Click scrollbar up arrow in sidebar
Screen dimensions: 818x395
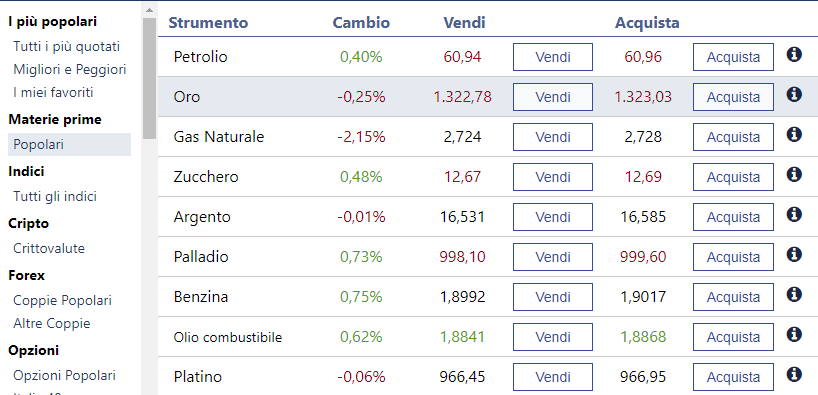[149, 10]
